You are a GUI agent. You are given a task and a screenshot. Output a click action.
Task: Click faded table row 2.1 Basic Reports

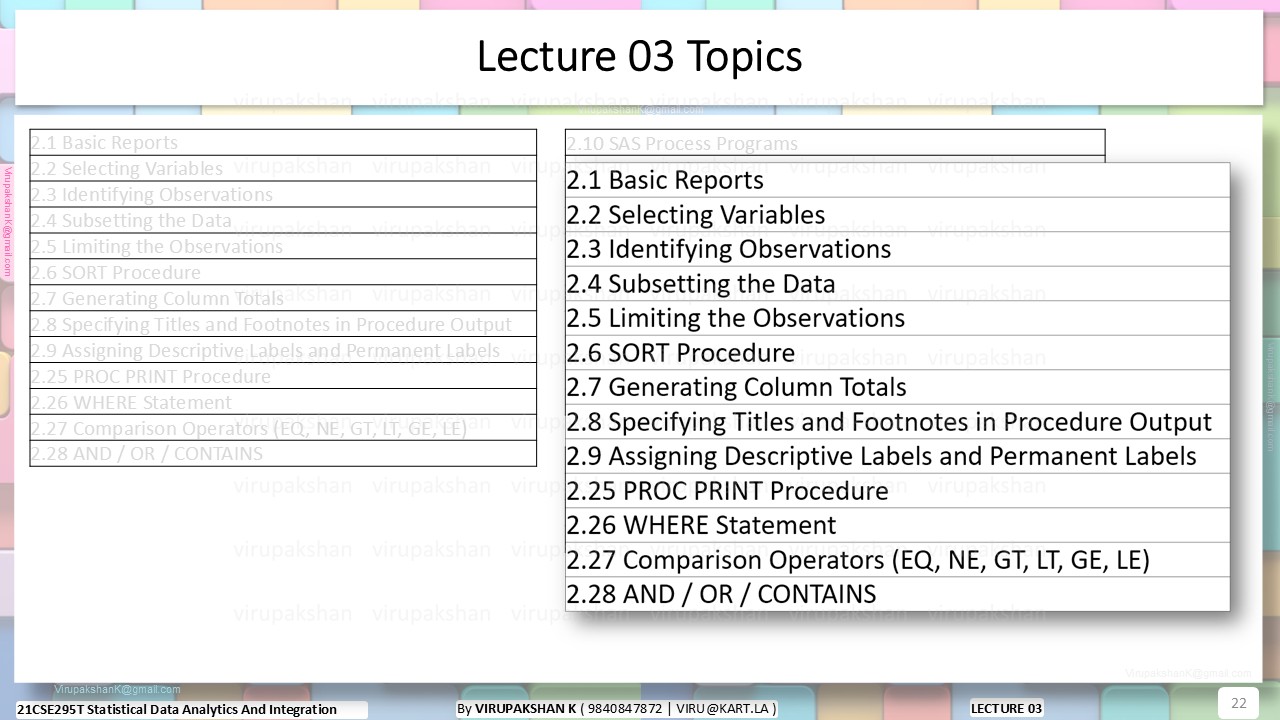[x=283, y=142]
